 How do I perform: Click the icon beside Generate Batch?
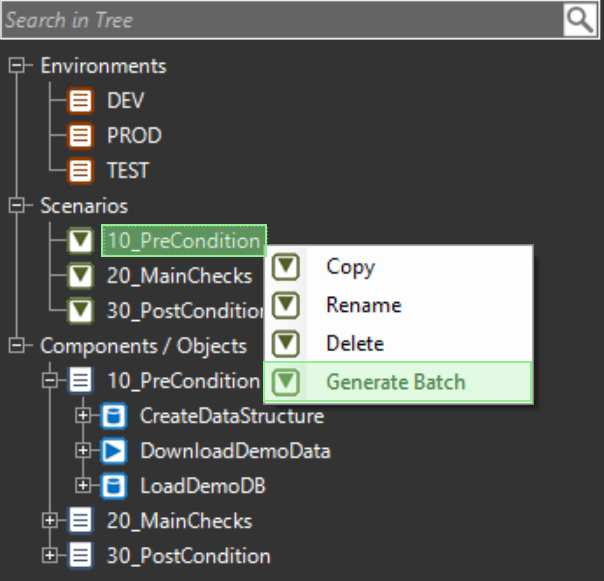pyautogui.click(x=286, y=382)
